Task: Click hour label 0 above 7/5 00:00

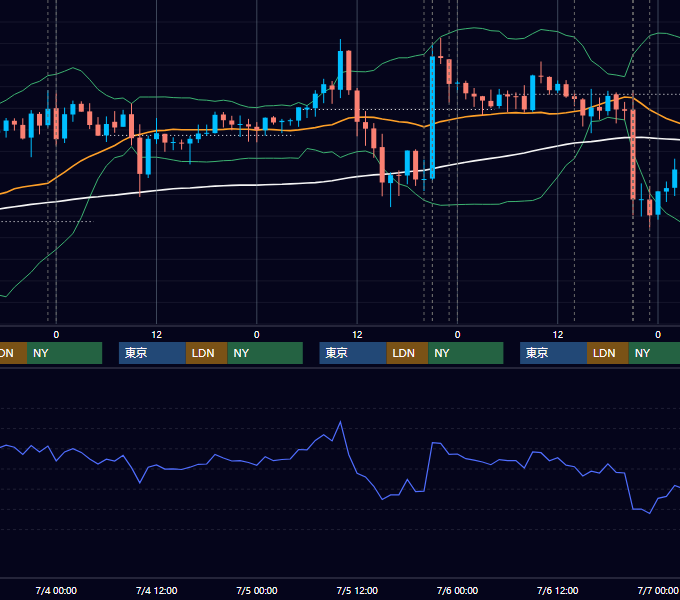Action: [257, 335]
